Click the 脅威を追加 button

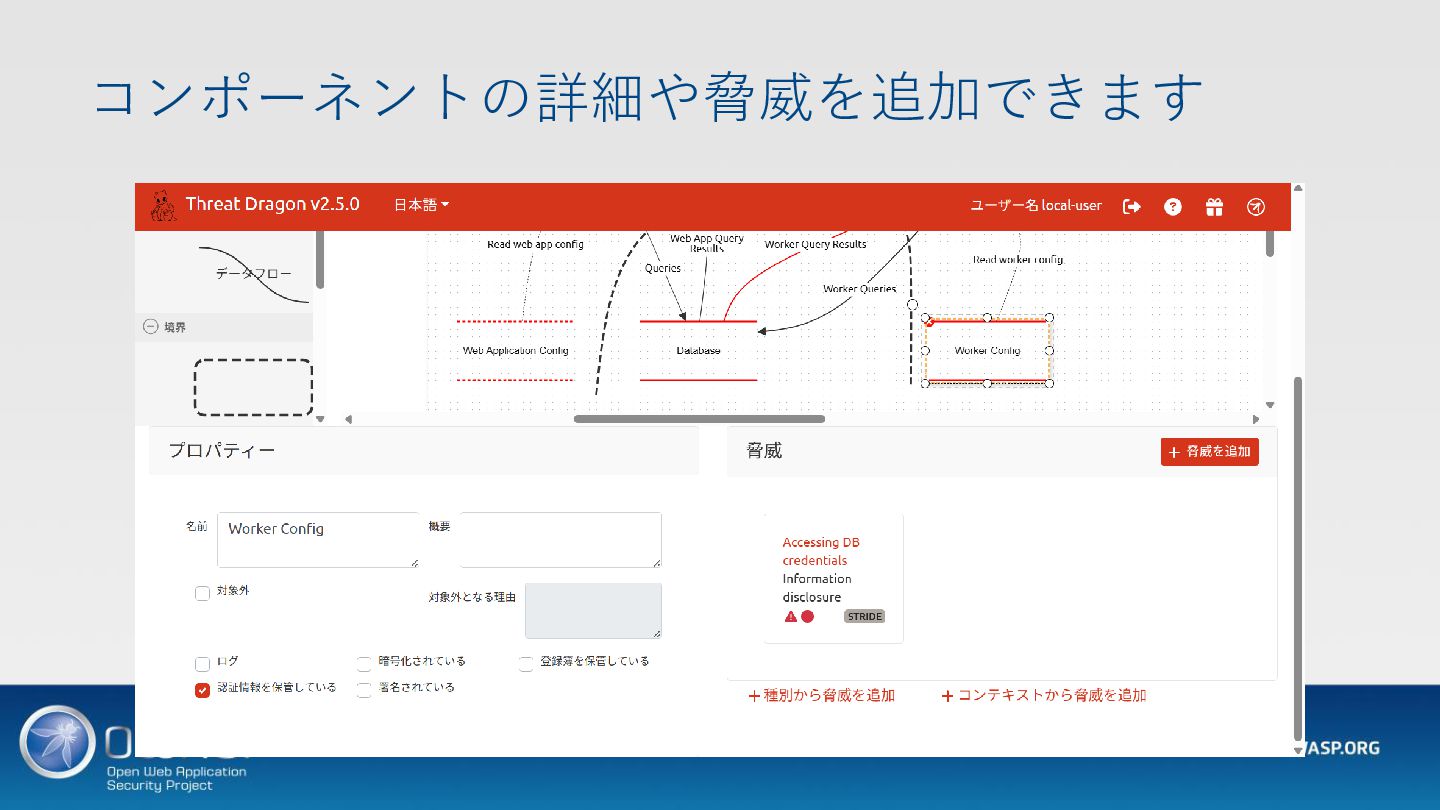click(x=1210, y=452)
